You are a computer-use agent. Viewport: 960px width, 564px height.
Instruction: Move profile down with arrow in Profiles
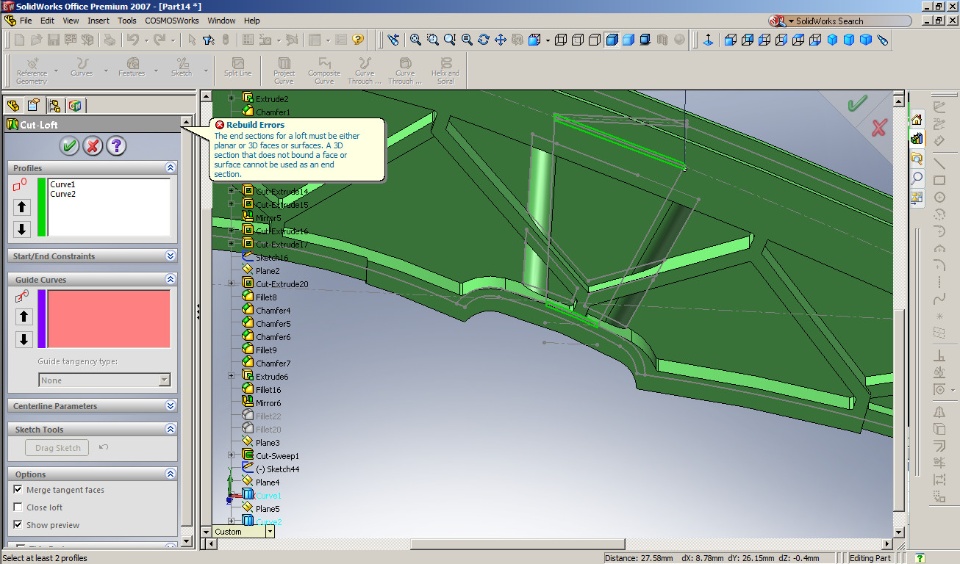coord(22,229)
